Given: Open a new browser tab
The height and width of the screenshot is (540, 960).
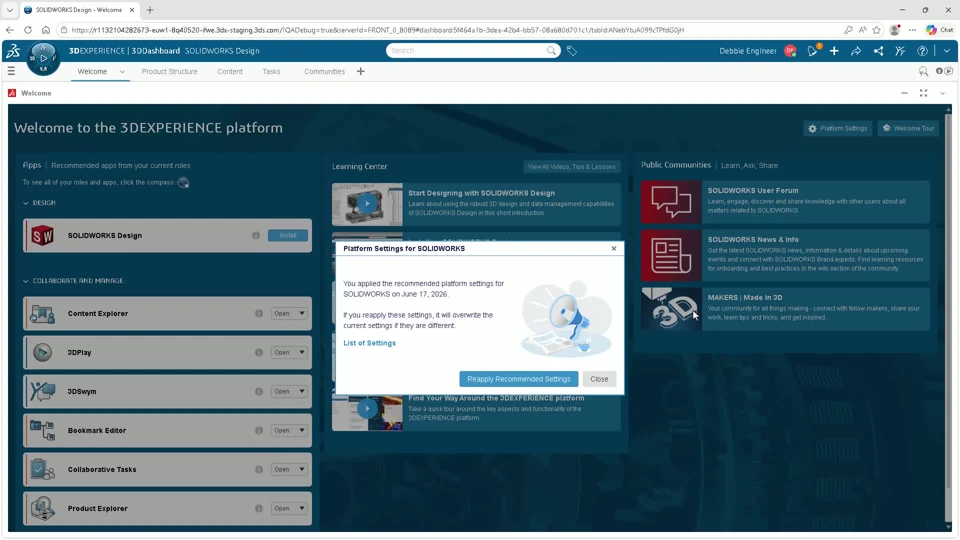Looking at the screenshot, I should pyautogui.click(x=150, y=10).
